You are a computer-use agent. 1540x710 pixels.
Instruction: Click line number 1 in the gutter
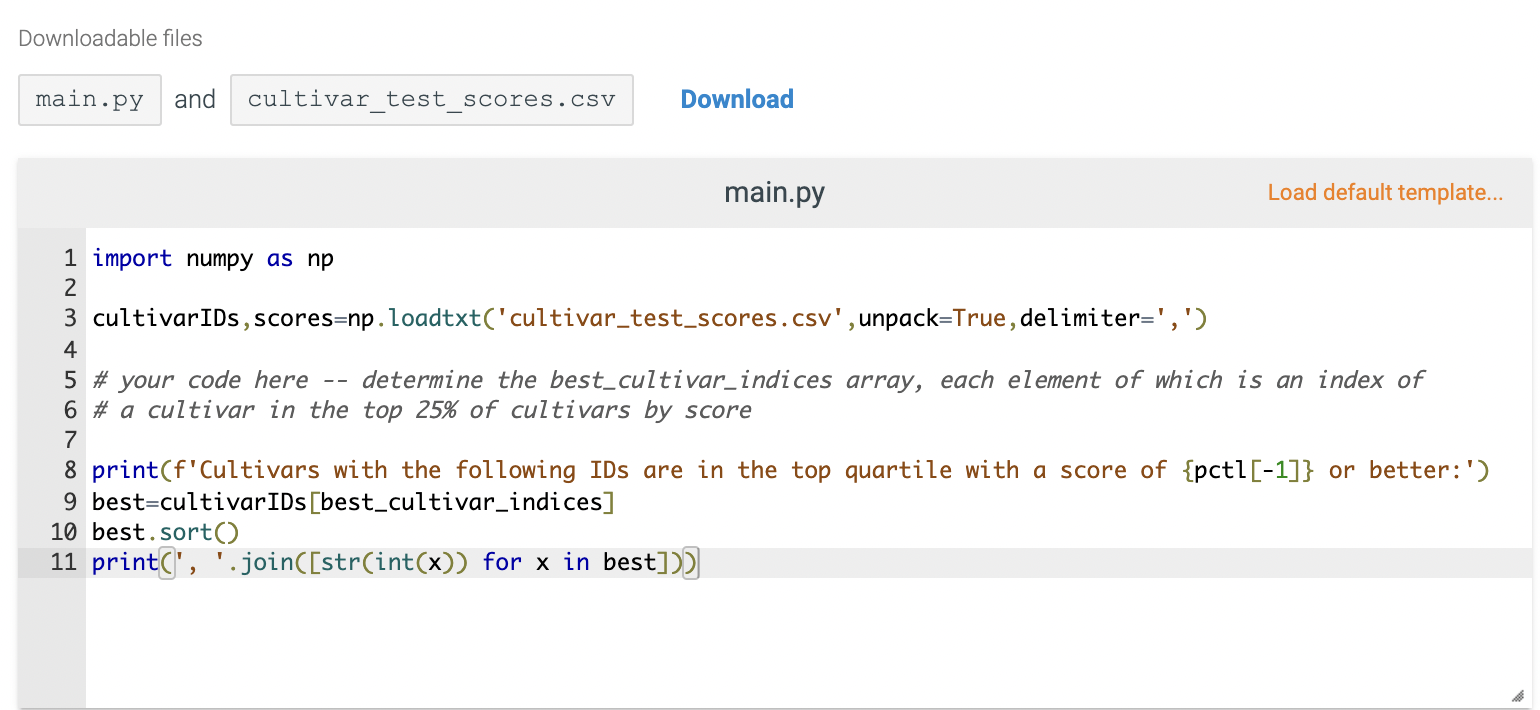pyautogui.click(x=69, y=258)
